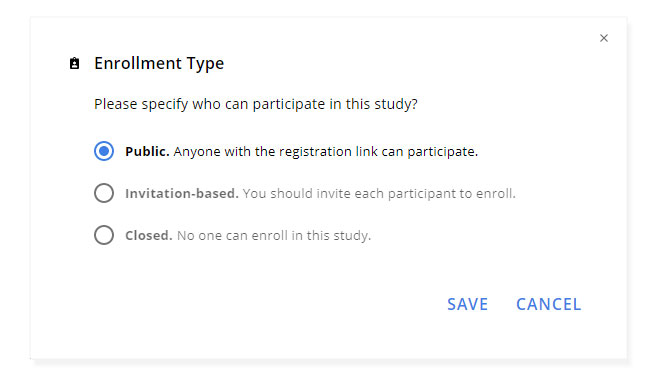Image resolution: width=657 pixels, height=376 pixels.
Task: Pick the option that blocks all enrollment
Action: click(104, 235)
